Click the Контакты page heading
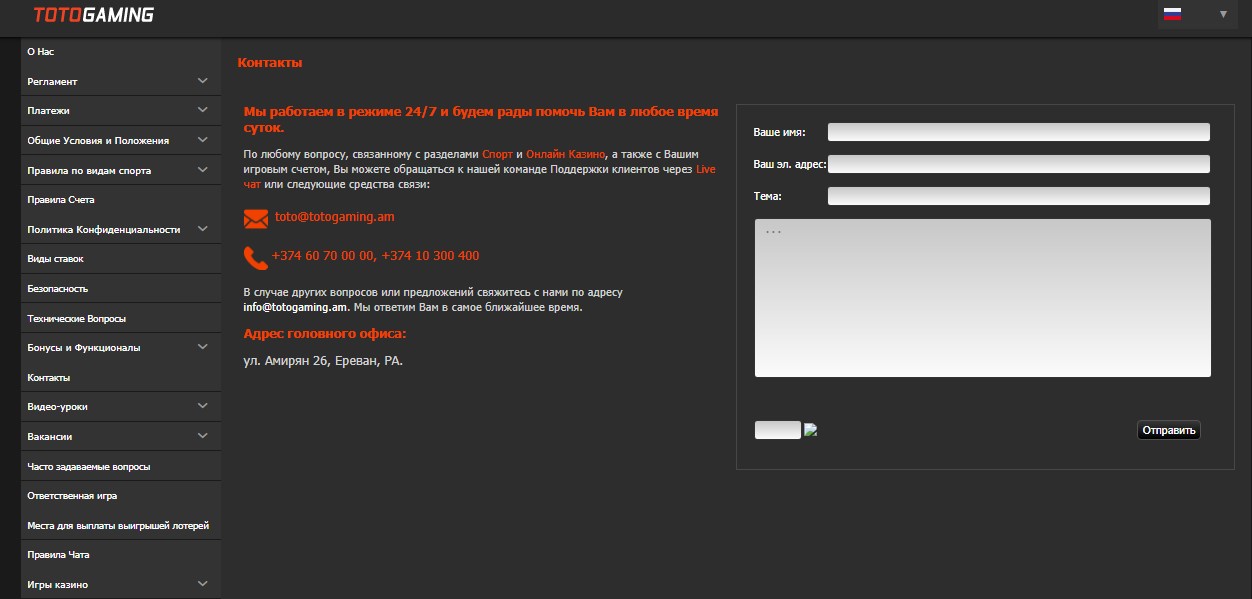The image size is (1252, 599). [x=270, y=63]
